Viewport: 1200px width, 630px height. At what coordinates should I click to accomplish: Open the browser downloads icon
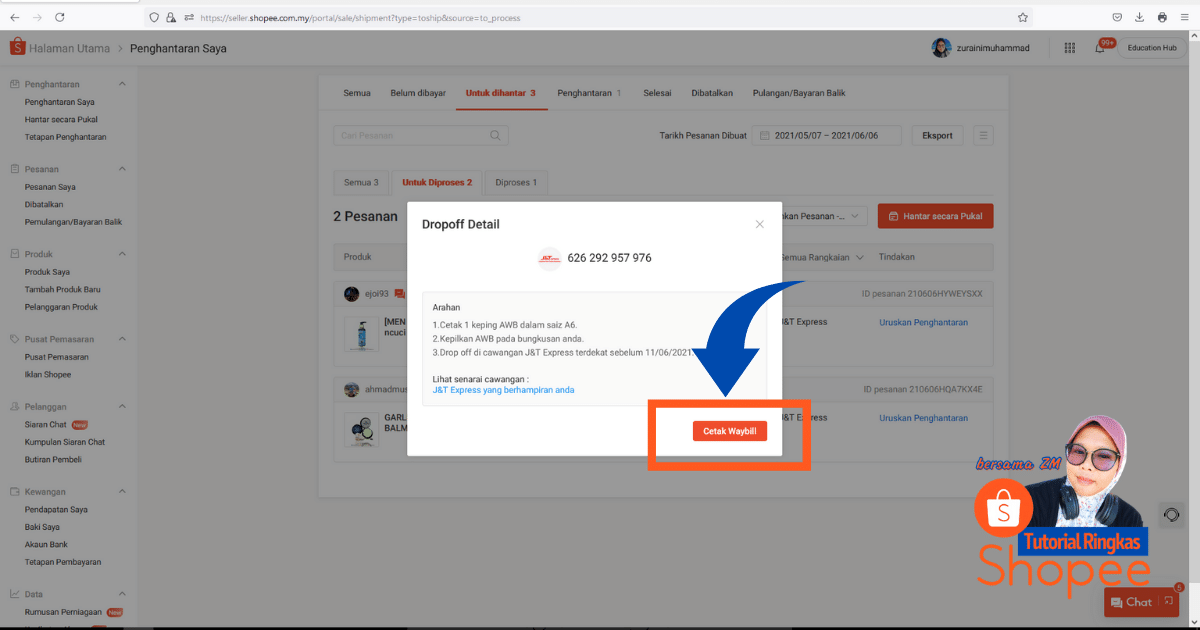tap(1139, 17)
